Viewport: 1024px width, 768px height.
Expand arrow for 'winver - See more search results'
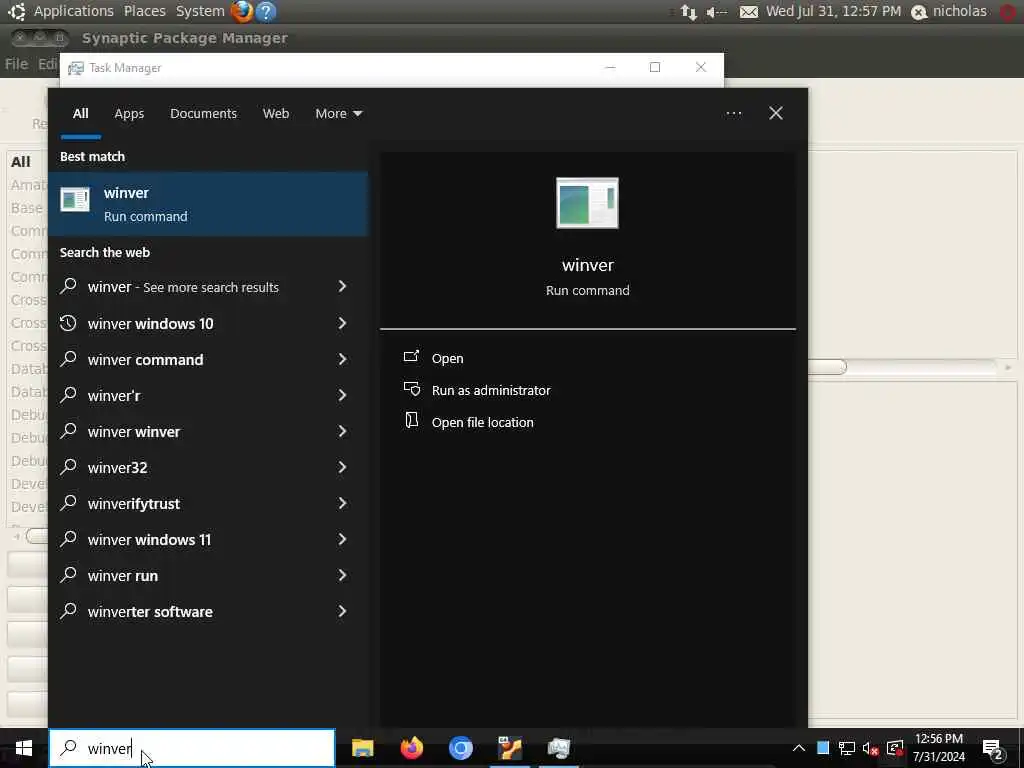[x=342, y=287]
